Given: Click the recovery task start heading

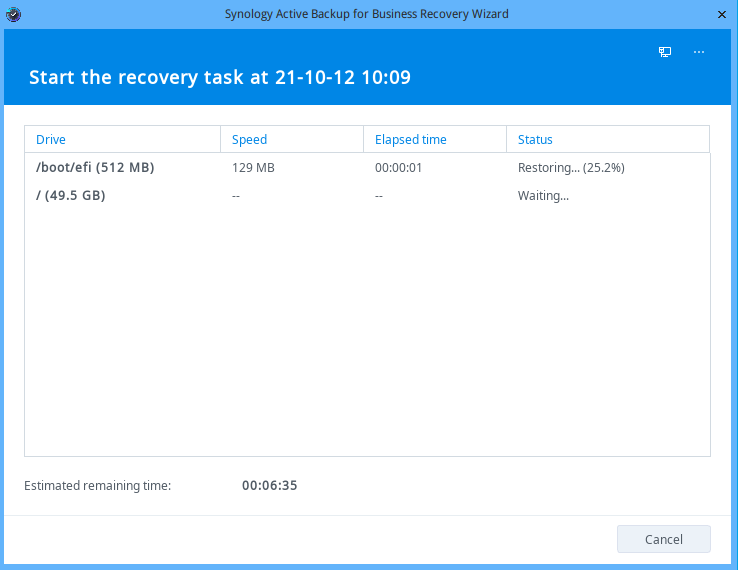Looking at the screenshot, I should (219, 78).
